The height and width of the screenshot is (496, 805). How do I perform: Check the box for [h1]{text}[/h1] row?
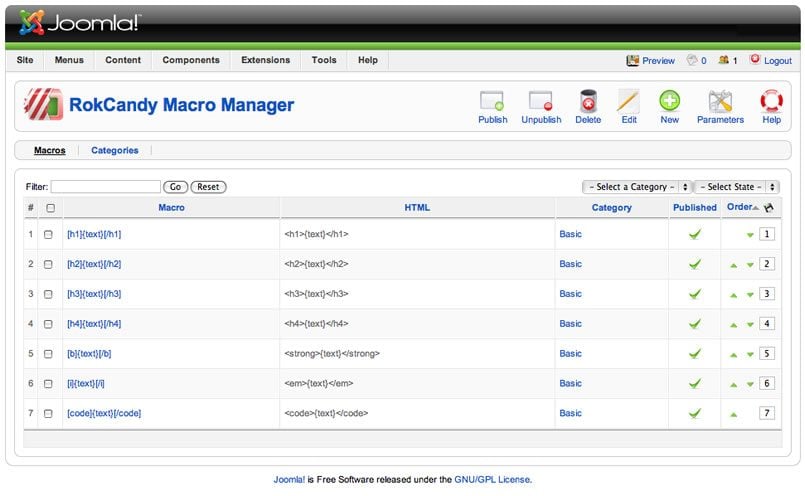point(48,234)
